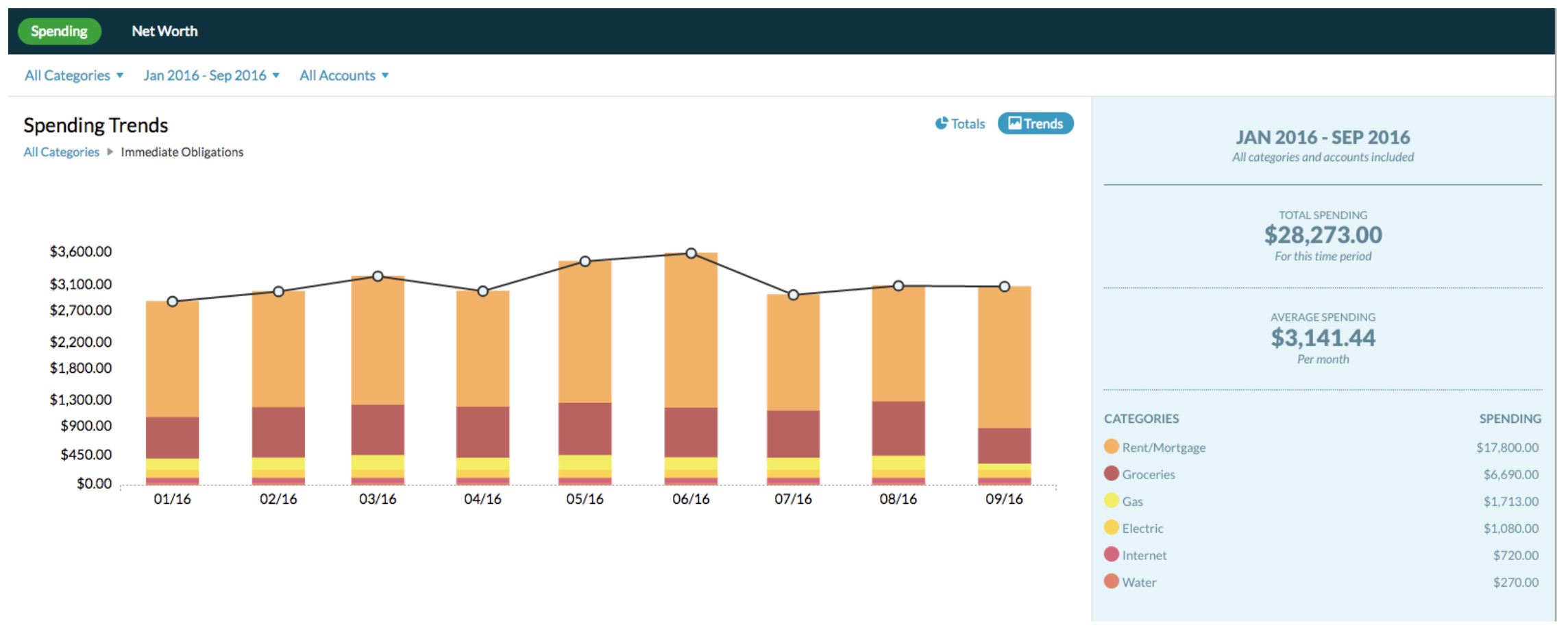Open the Electric category
This screenshot has width=1568, height=632.
[1142, 528]
